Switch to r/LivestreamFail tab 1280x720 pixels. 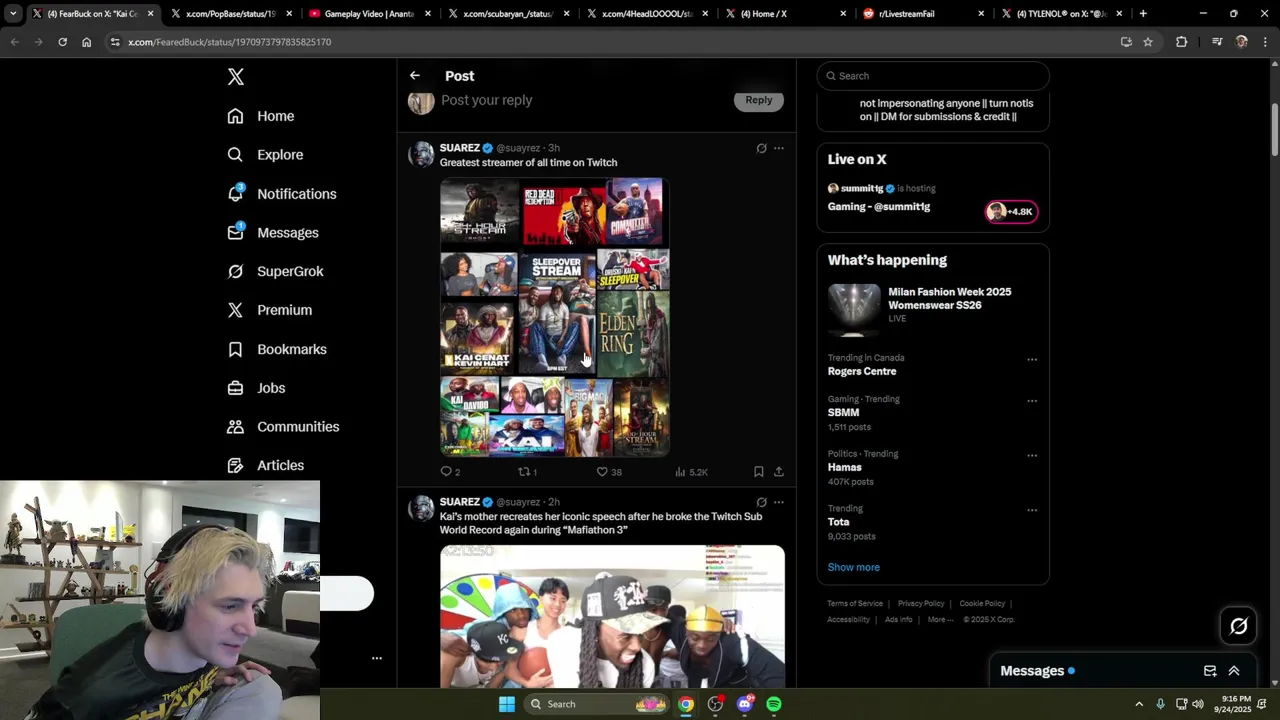coord(925,14)
